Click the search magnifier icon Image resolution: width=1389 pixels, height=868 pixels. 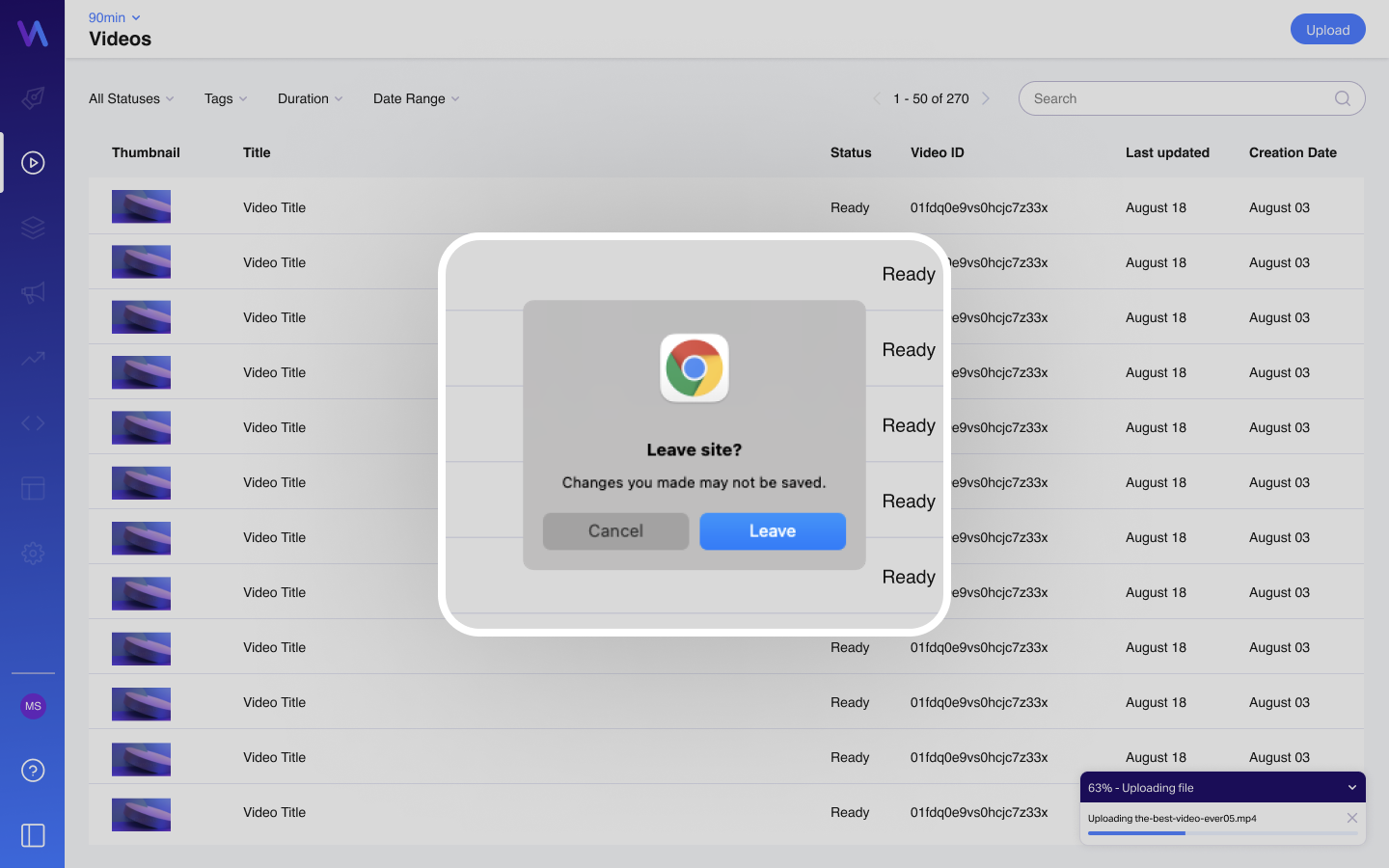pos(1343,98)
